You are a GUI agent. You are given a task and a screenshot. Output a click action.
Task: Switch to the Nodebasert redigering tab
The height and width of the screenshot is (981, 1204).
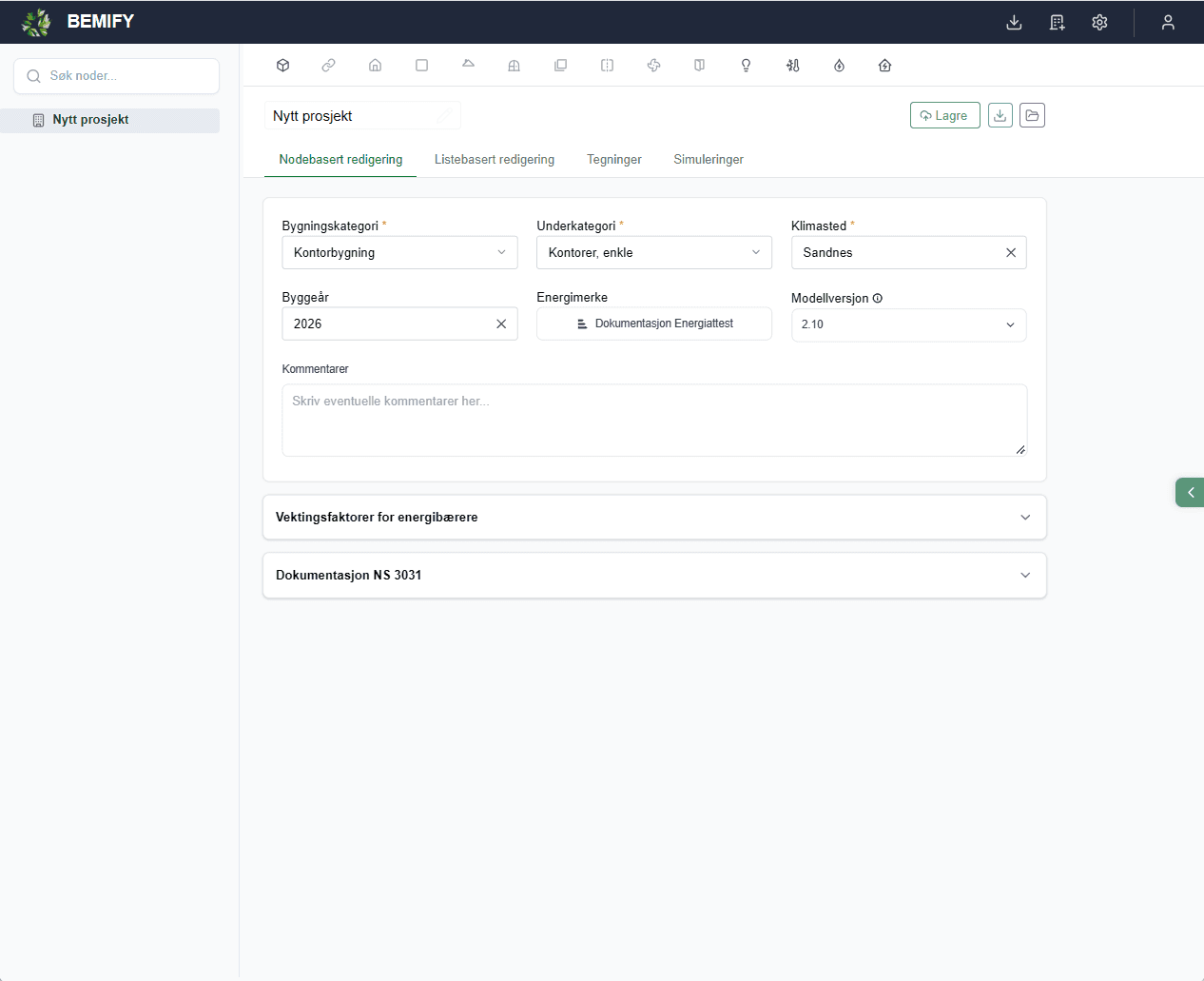[x=341, y=160]
